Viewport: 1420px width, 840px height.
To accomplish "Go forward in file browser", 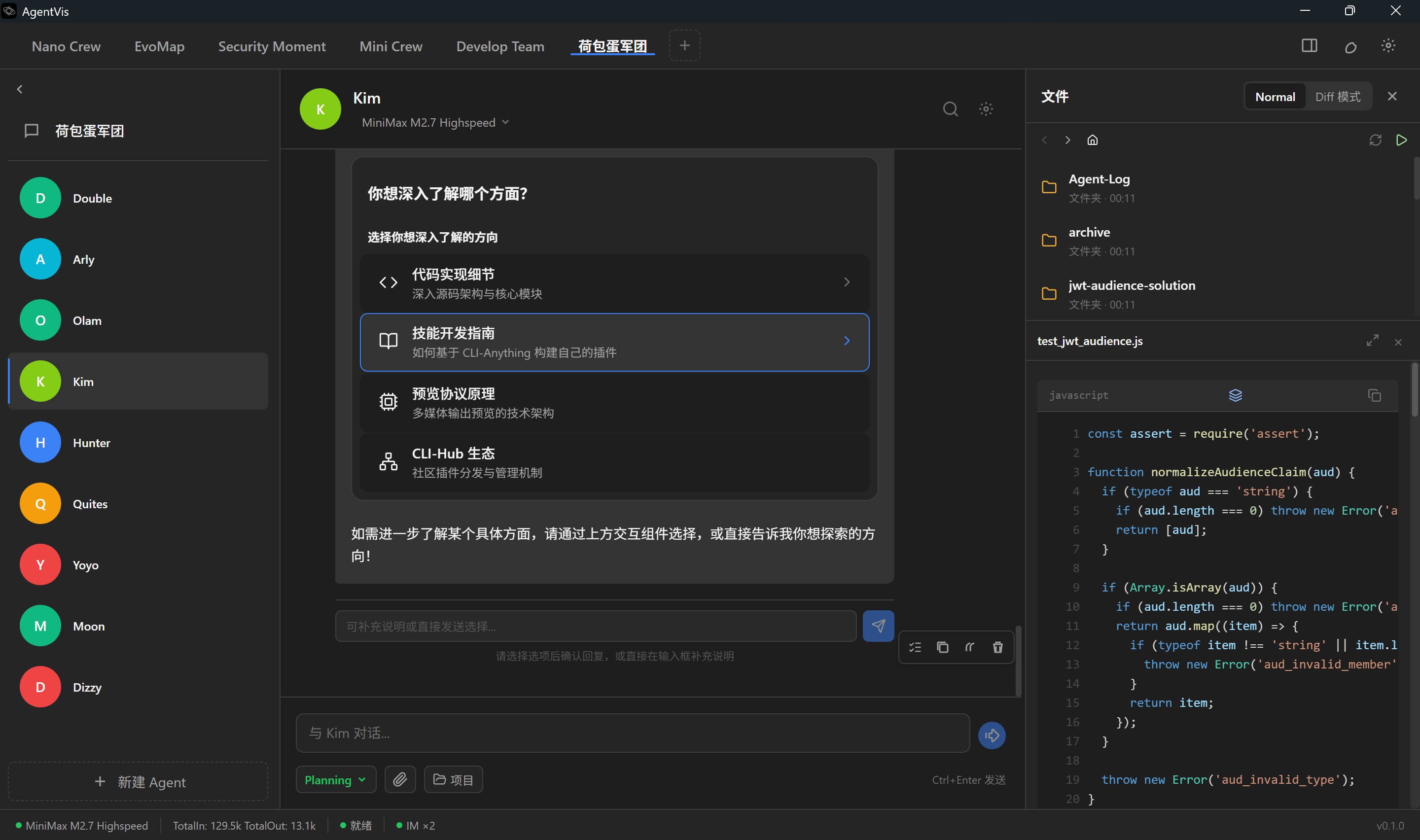I will [x=1067, y=140].
